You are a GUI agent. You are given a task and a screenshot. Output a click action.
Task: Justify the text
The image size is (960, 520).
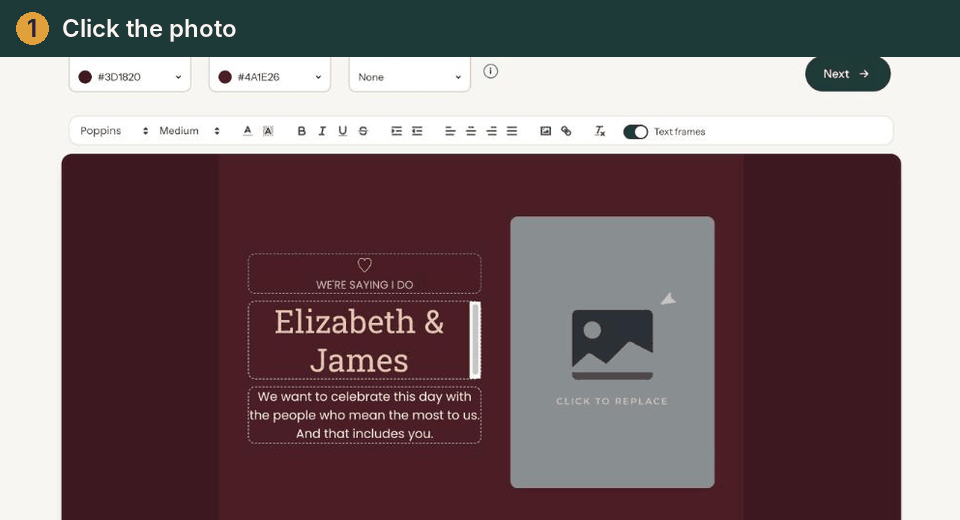(512, 131)
